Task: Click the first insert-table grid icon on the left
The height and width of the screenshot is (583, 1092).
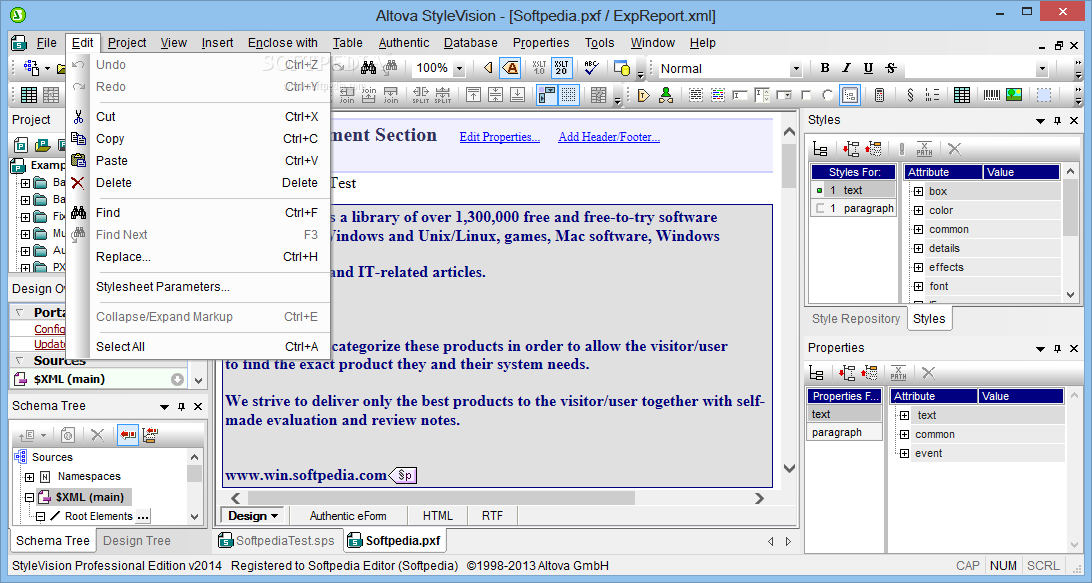Action: pyautogui.click(x=29, y=95)
